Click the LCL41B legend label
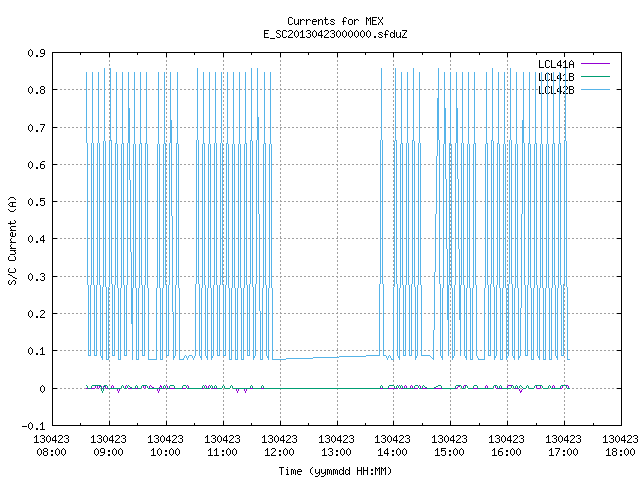The height and width of the screenshot is (480, 640). [556, 77]
